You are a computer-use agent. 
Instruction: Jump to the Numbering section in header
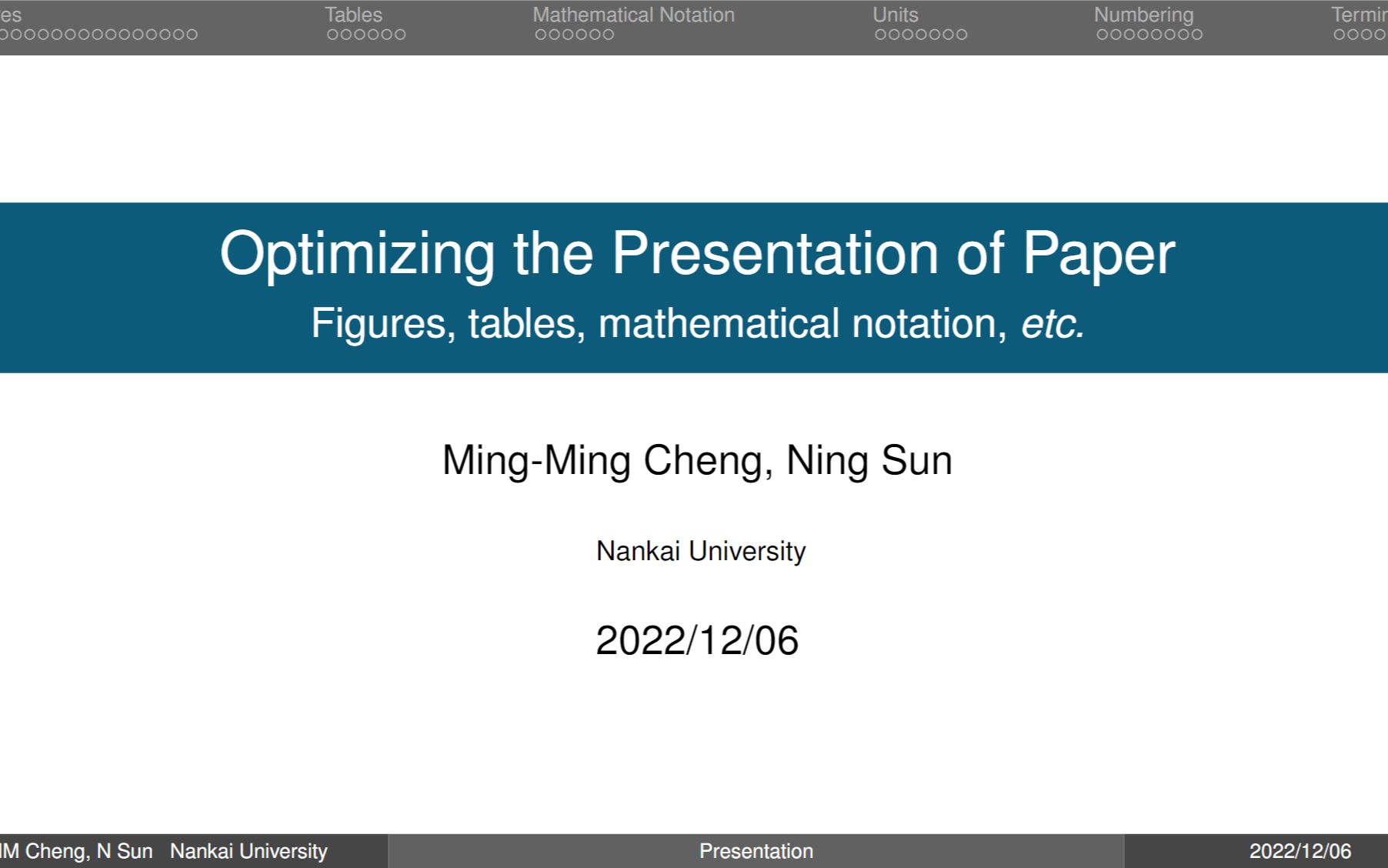coord(1143,15)
